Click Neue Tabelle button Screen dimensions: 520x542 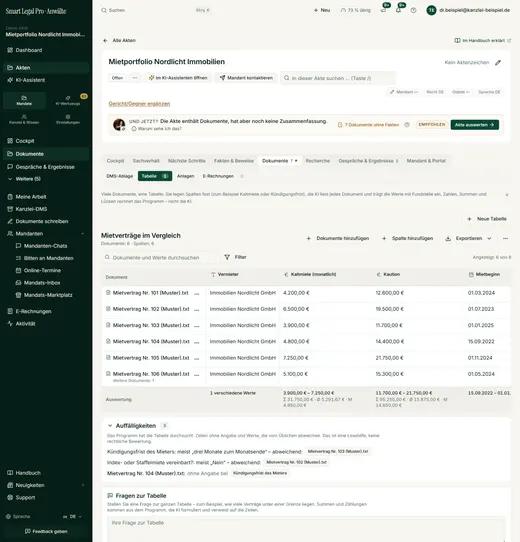tap(487, 219)
